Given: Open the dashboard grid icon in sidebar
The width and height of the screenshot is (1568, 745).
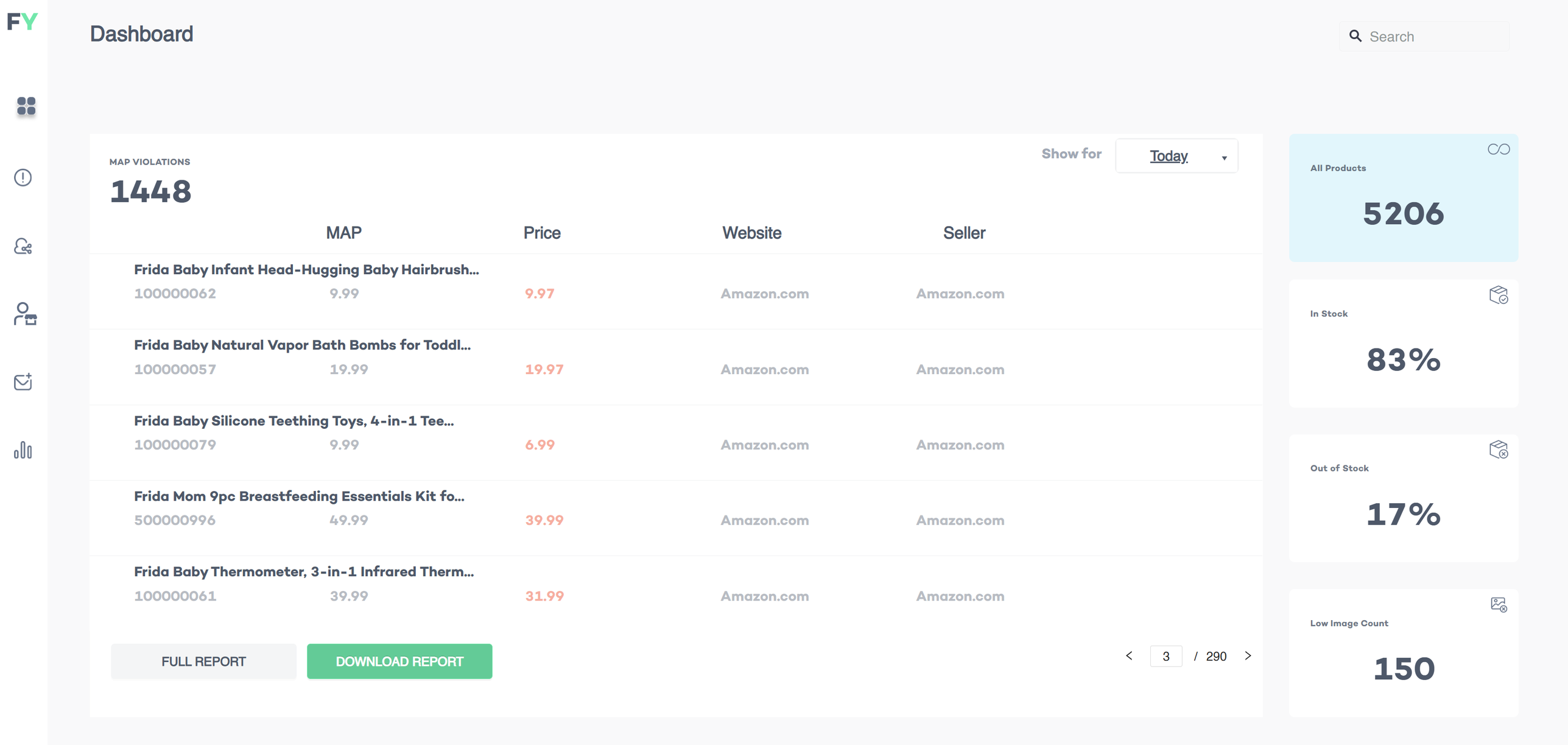Looking at the screenshot, I should (26, 106).
